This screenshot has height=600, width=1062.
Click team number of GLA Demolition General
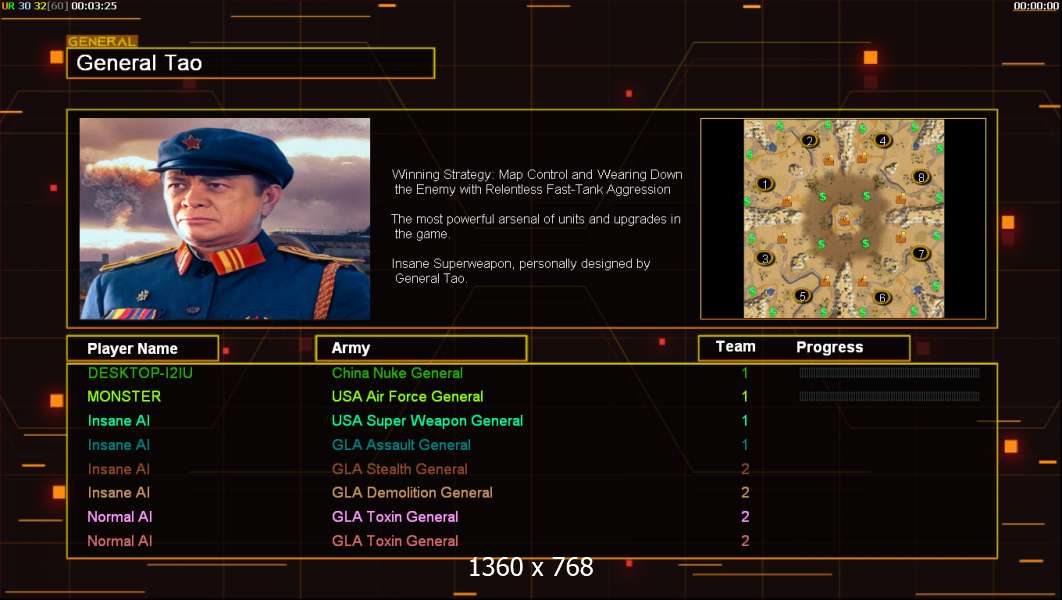745,492
